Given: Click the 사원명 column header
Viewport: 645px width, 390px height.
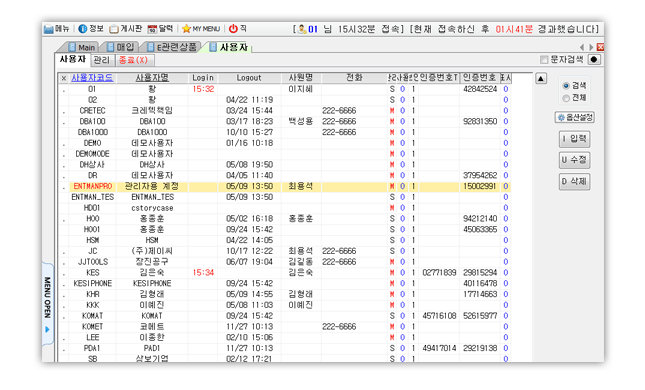Looking at the screenshot, I should click(x=301, y=78).
